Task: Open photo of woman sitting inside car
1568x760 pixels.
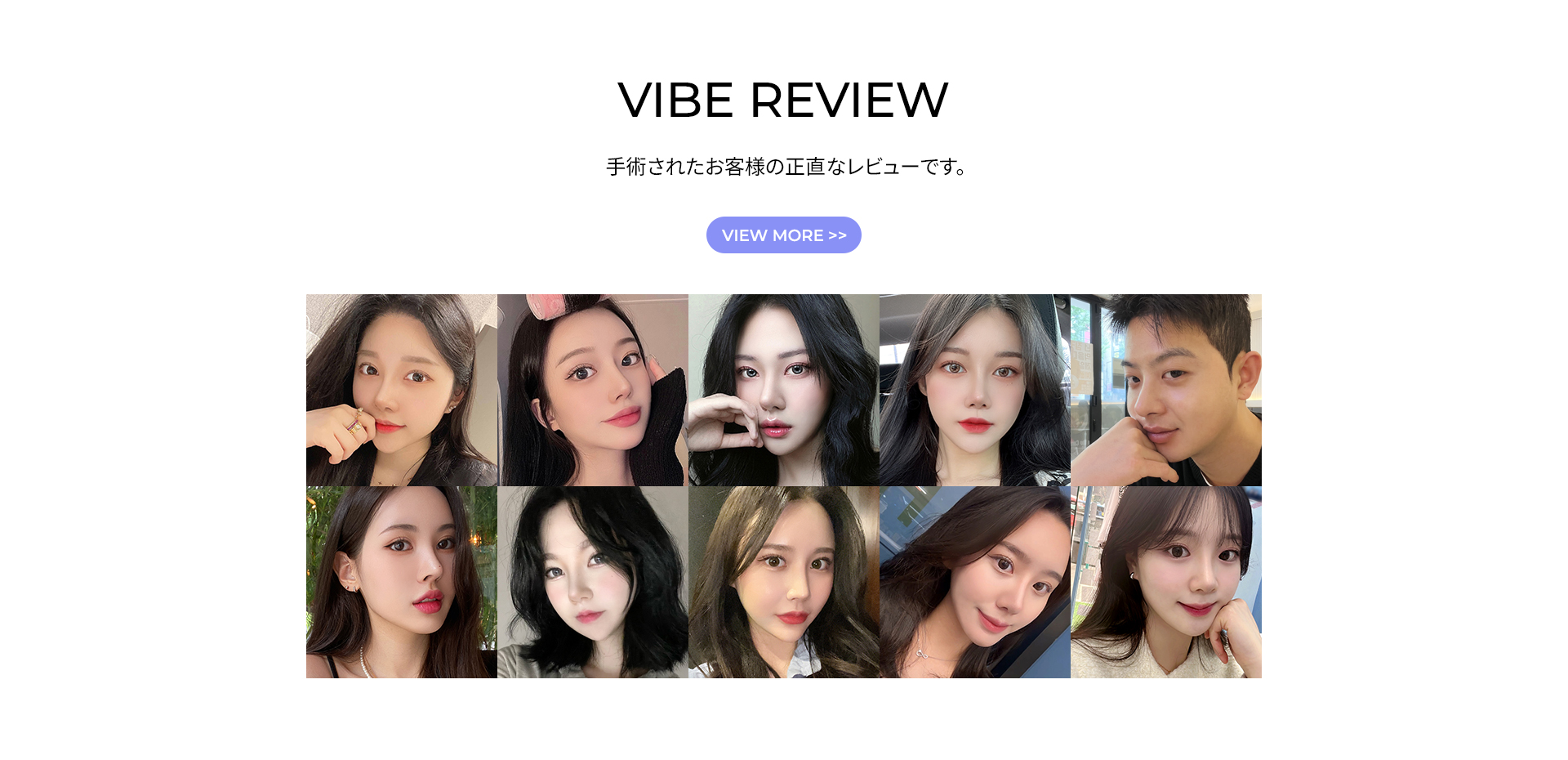Action: [x=975, y=391]
